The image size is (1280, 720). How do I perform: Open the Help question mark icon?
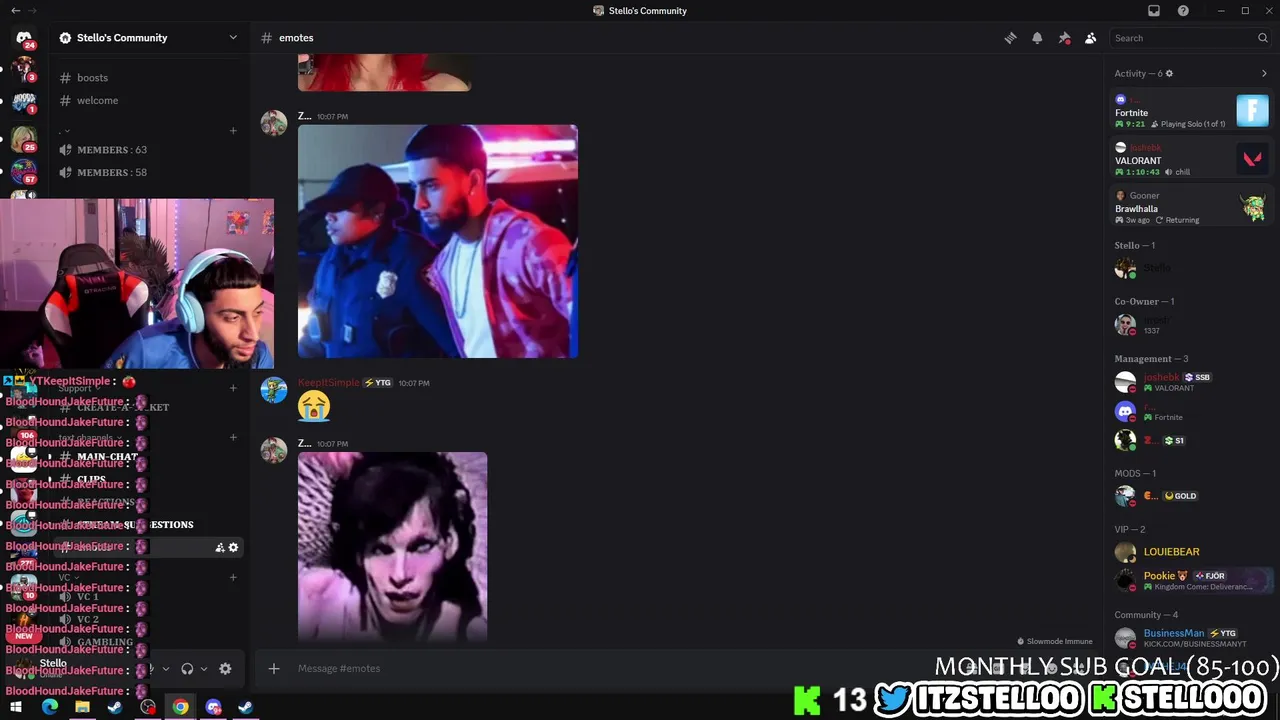(1183, 11)
